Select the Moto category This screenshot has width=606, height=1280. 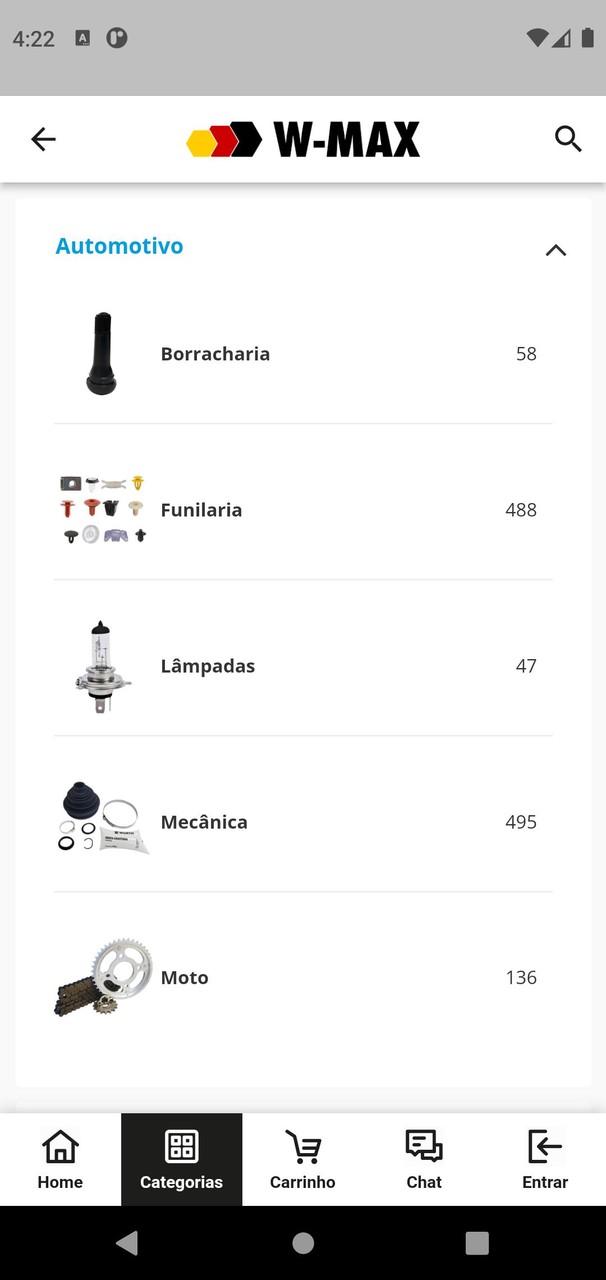tap(185, 978)
